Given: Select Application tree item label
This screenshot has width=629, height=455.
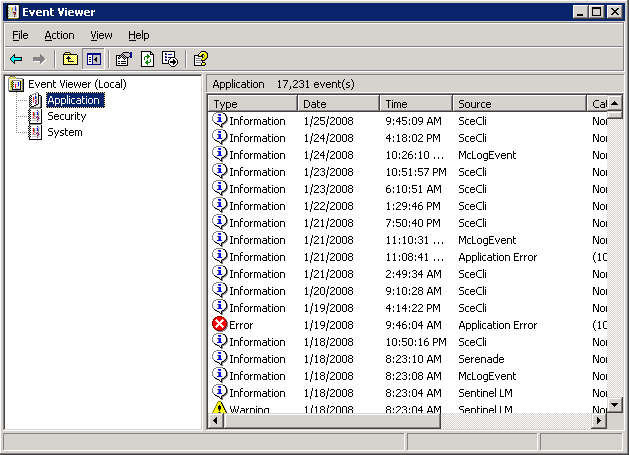Looking at the screenshot, I should (x=73, y=100).
